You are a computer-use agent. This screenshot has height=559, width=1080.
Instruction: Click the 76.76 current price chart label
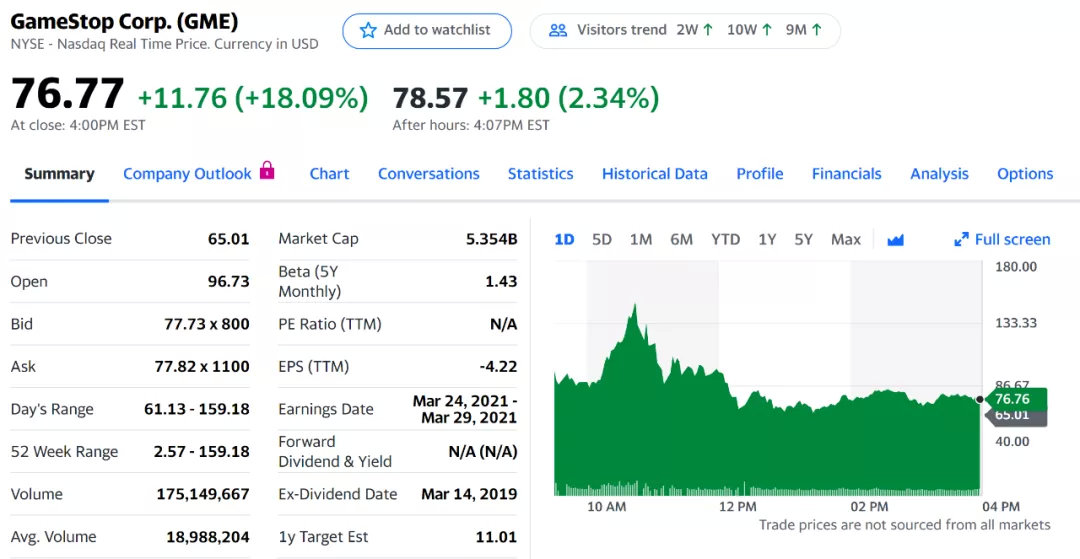pos(1015,399)
